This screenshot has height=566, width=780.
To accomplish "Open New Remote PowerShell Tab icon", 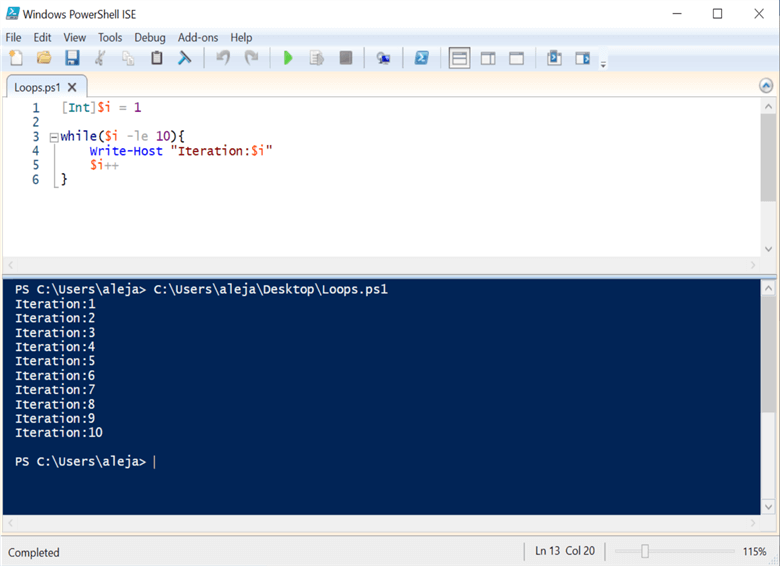I will (383, 59).
